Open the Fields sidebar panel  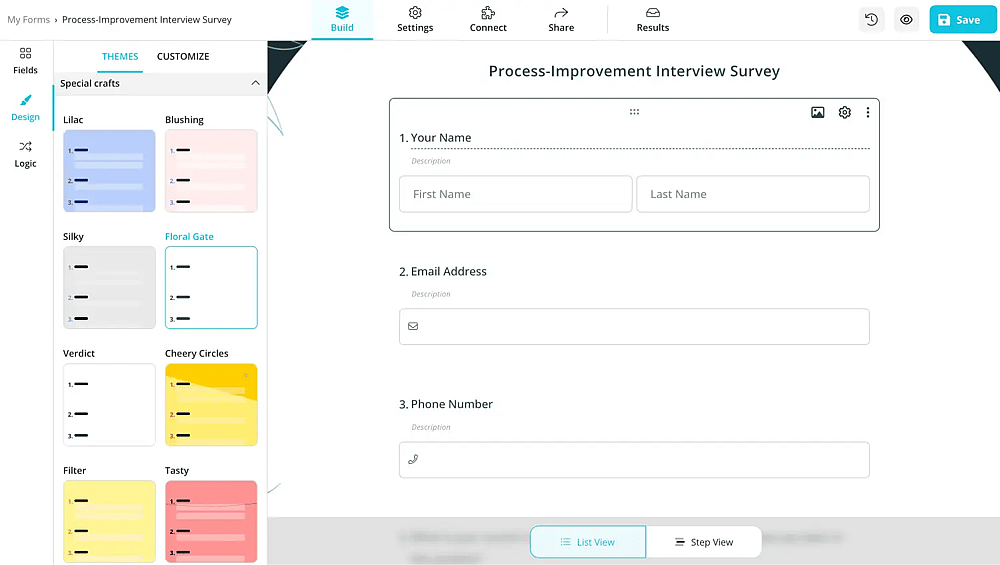26,61
